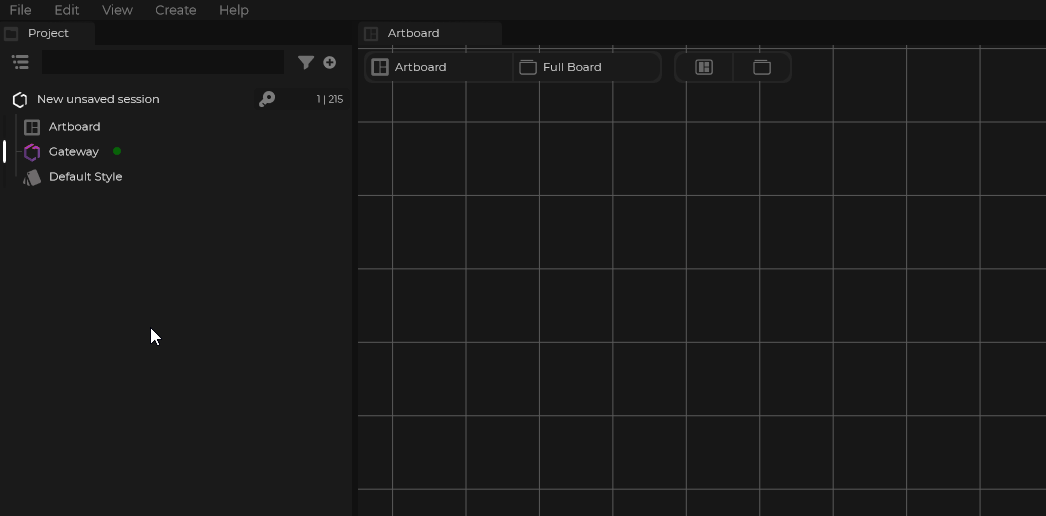Select Default Style in project tree
Viewport: 1046px width, 516px height.
85,177
